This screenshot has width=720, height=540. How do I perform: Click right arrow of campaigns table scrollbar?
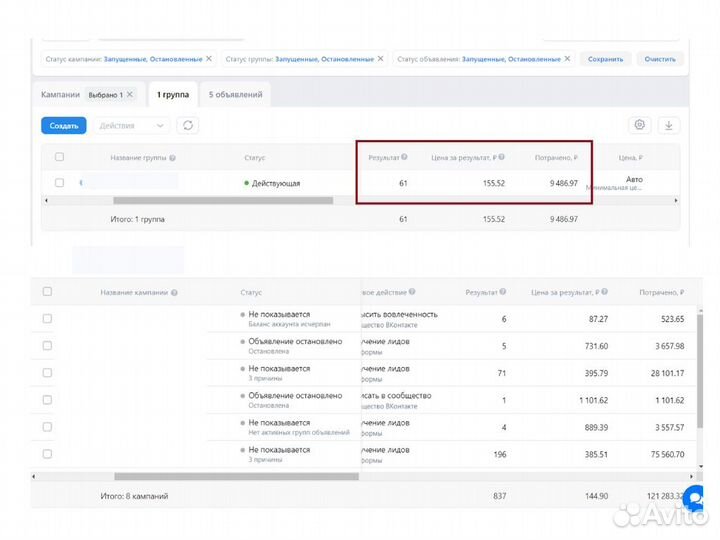[691, 477]
